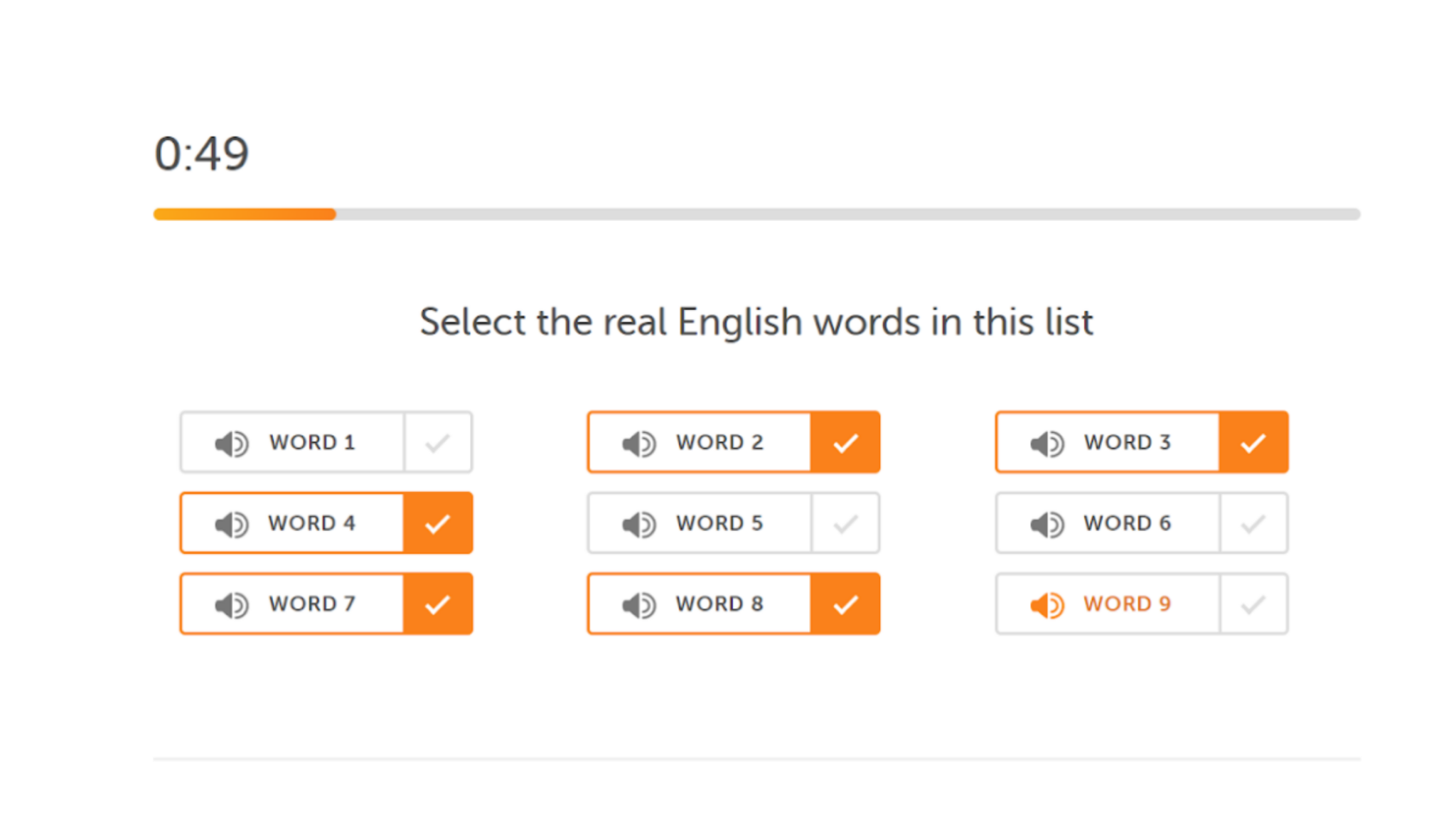This screenshot has height=819, width=1456.
Task: Select WORD 5 as a real word
Action: (845, 523)
